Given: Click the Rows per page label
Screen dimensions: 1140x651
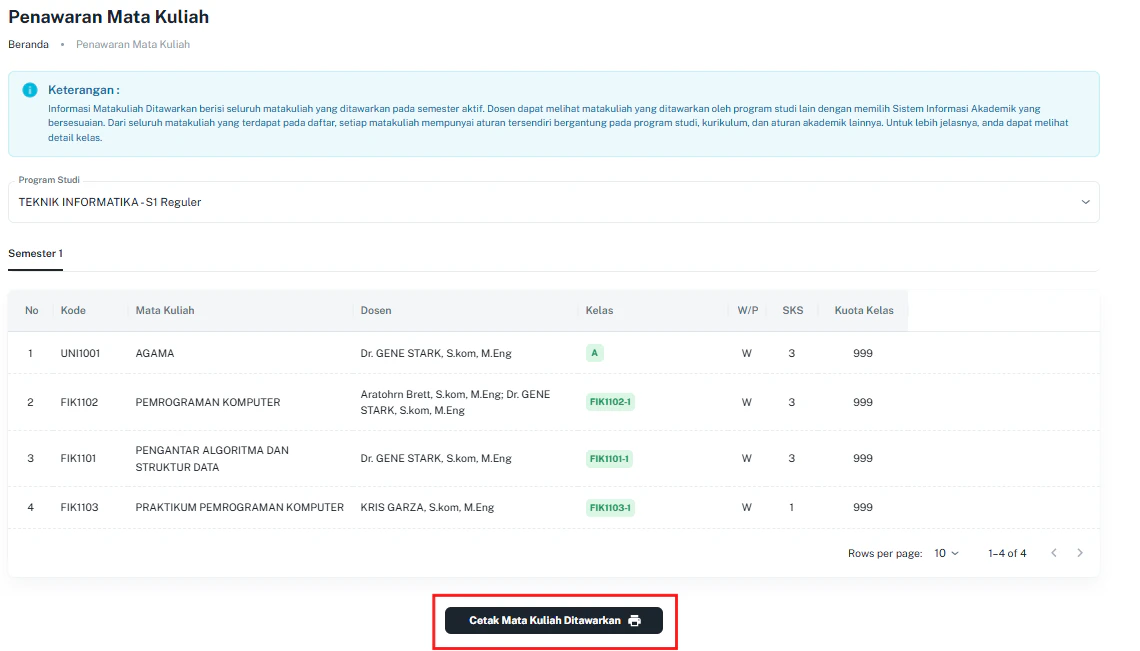Looking at the screenshot, I should (x=885, y=554).
